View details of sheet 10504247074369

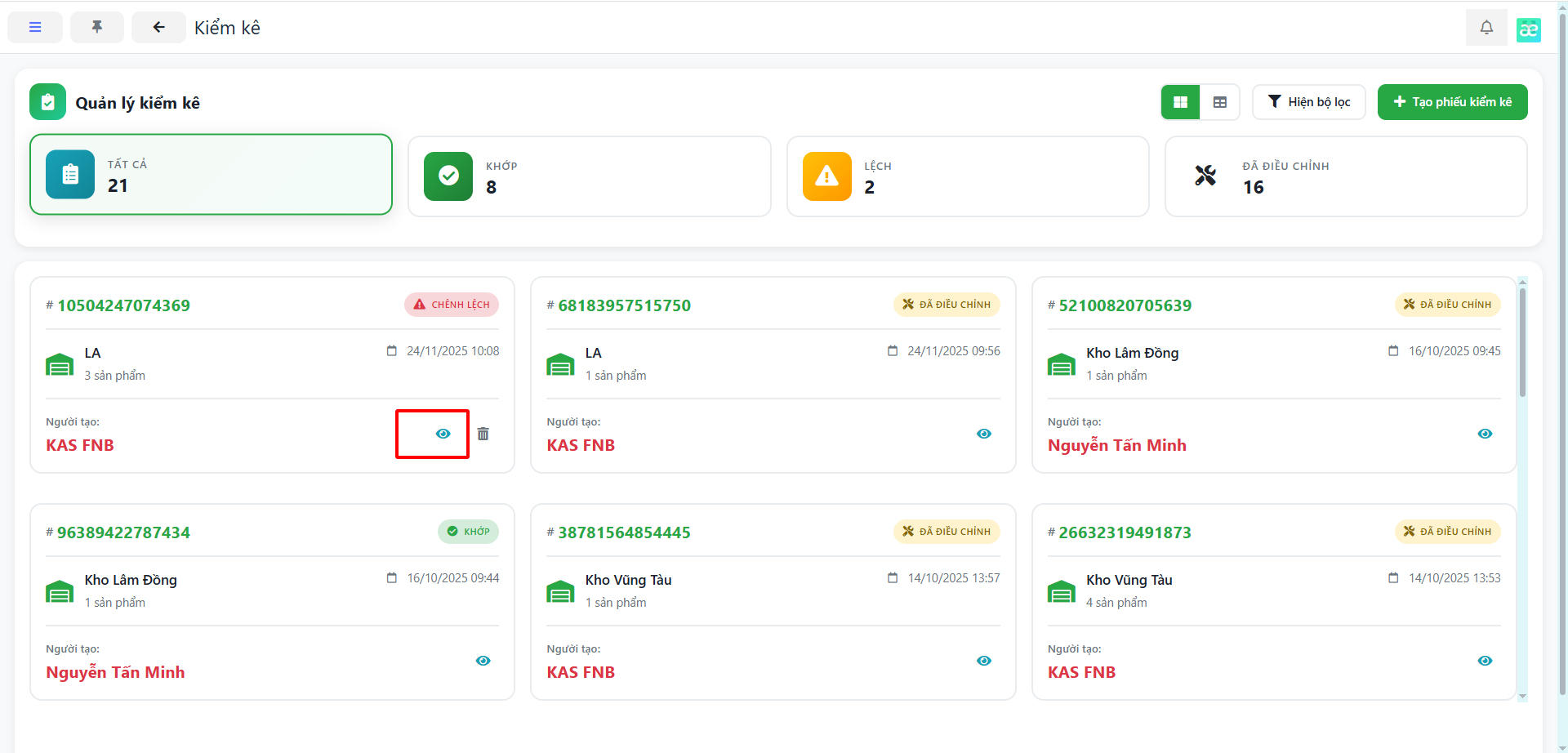[x=443, y=434]
